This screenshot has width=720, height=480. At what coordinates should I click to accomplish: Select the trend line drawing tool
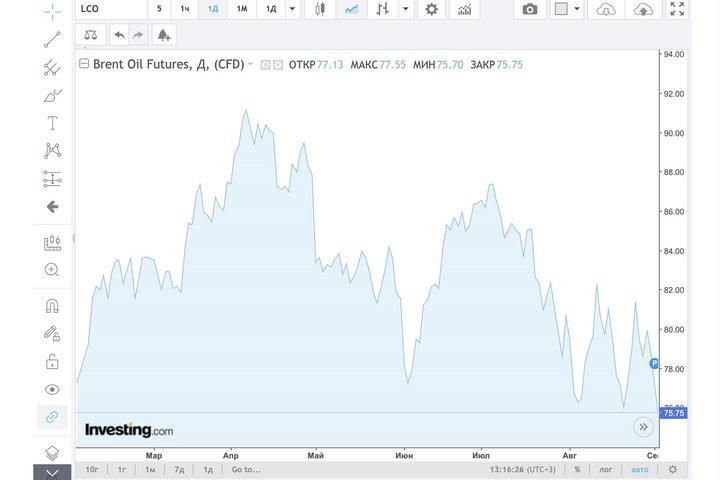tap(52, 40)
